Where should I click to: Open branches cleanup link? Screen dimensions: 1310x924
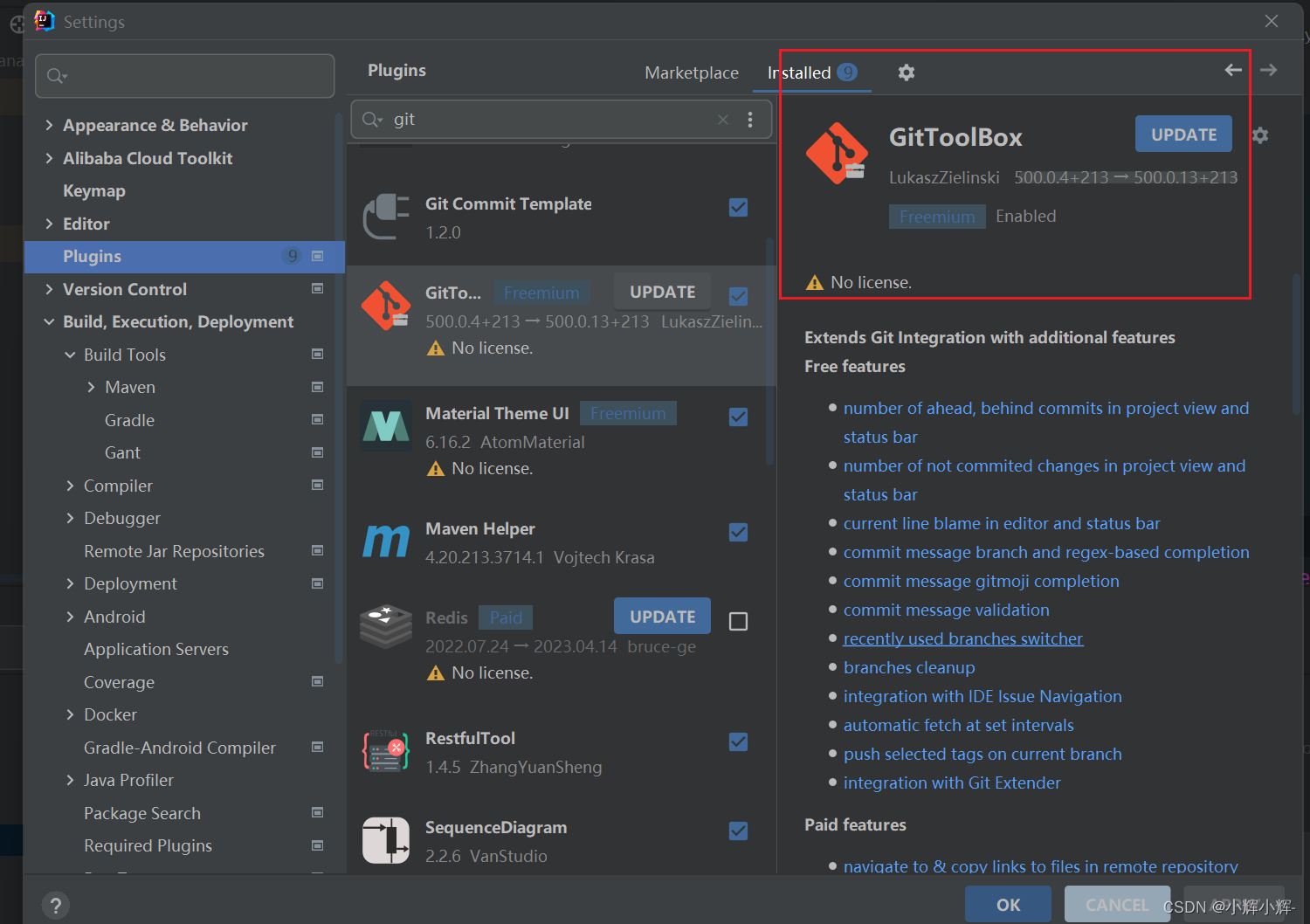click(x=909, y=667)
